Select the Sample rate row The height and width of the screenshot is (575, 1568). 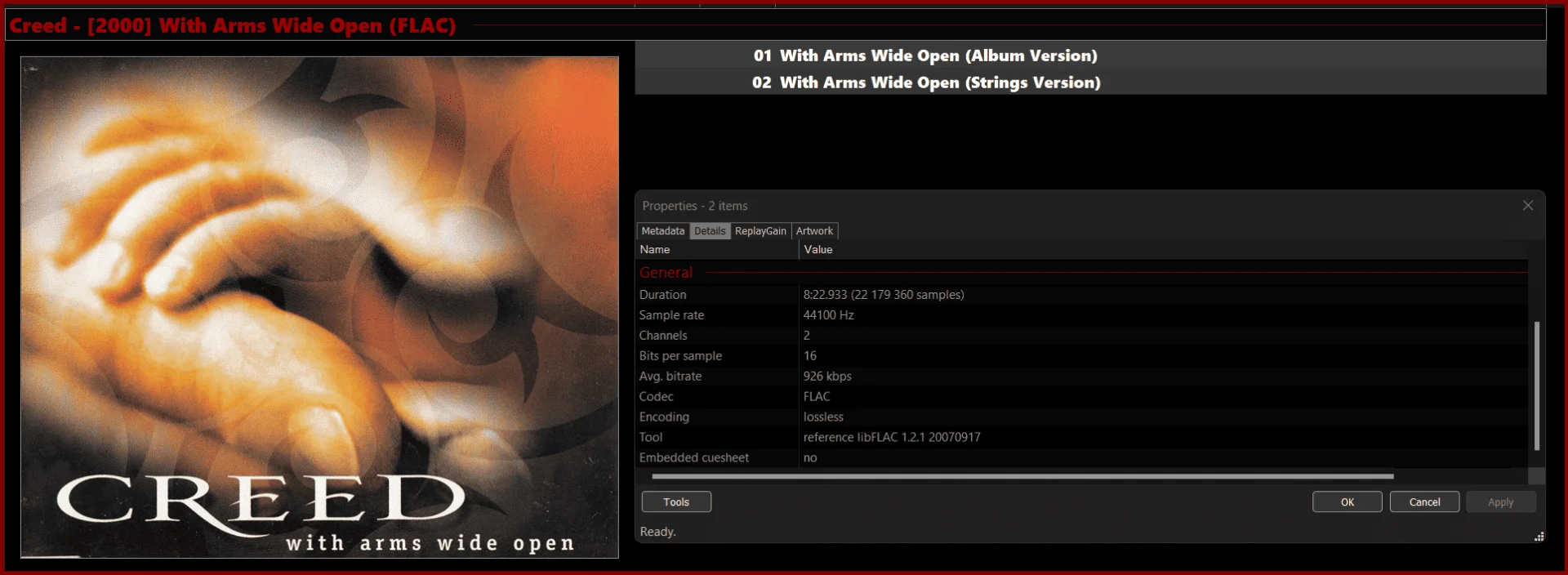[1082, 315]
